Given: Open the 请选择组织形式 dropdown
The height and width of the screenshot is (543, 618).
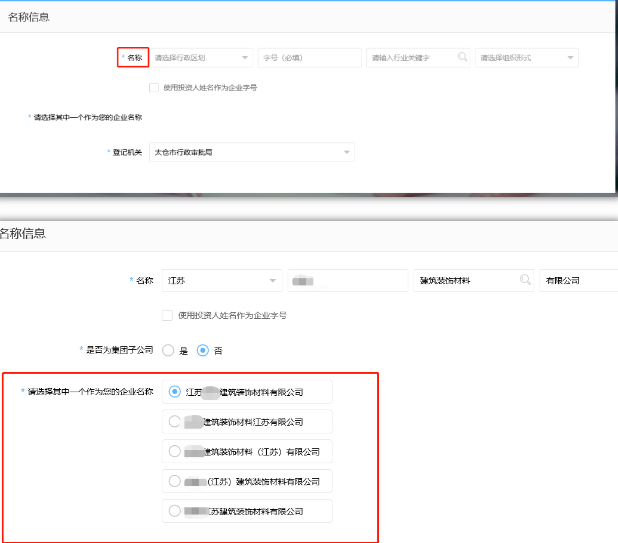Looking at the screenshot, I should [x=526, y=58].
